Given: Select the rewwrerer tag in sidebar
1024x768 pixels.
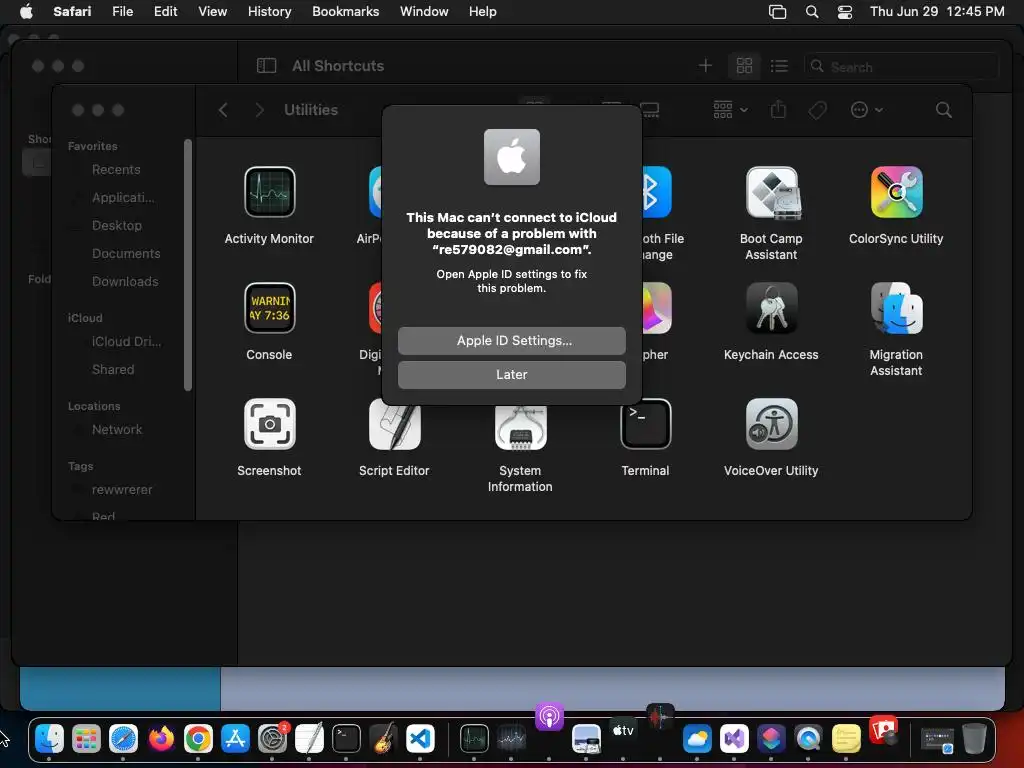Looking at the screenshot, I should tap(121, 490).
